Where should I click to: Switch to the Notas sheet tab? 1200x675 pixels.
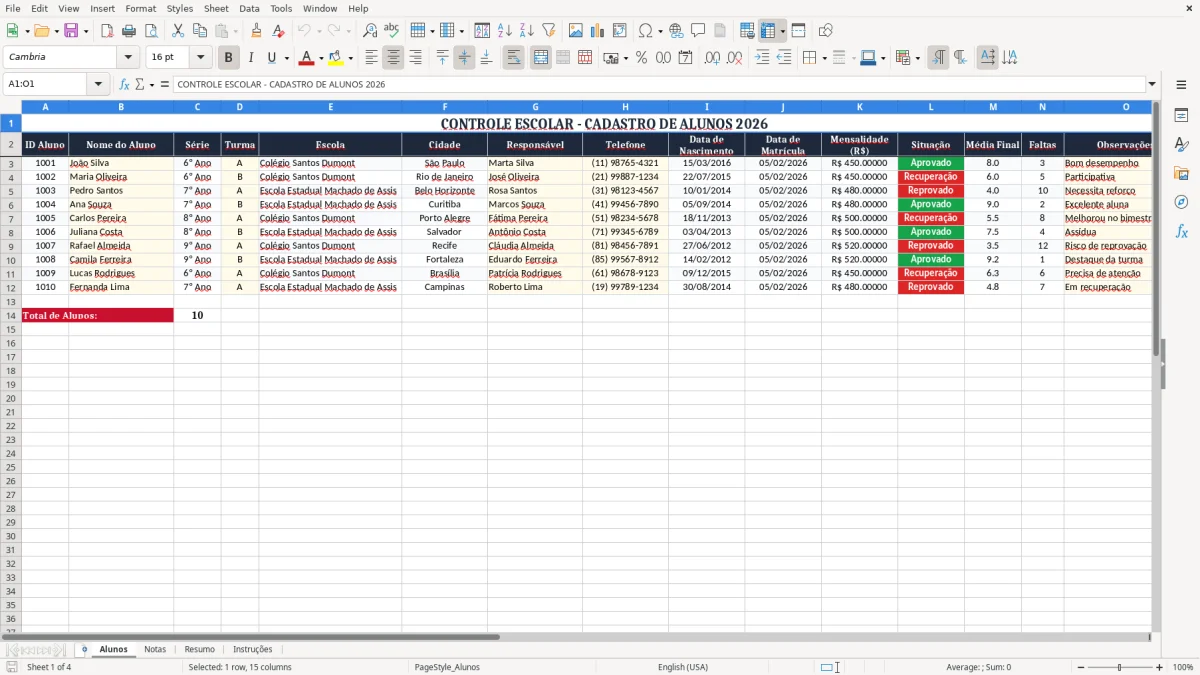pos(155,649)
